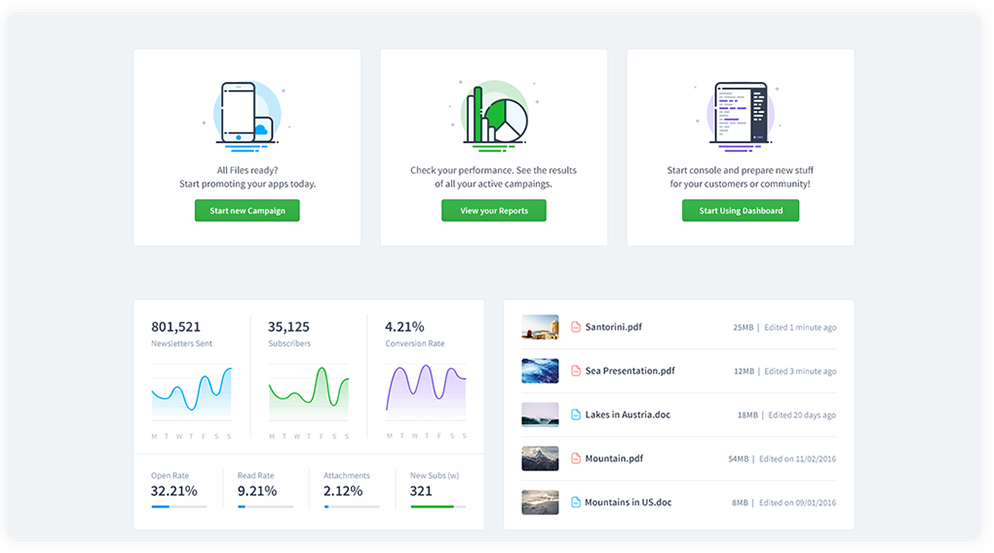This screenshot has width=994, height=553.
Task: Click the PDF icon beside Mountain.pdf
Action: point(576,459)
